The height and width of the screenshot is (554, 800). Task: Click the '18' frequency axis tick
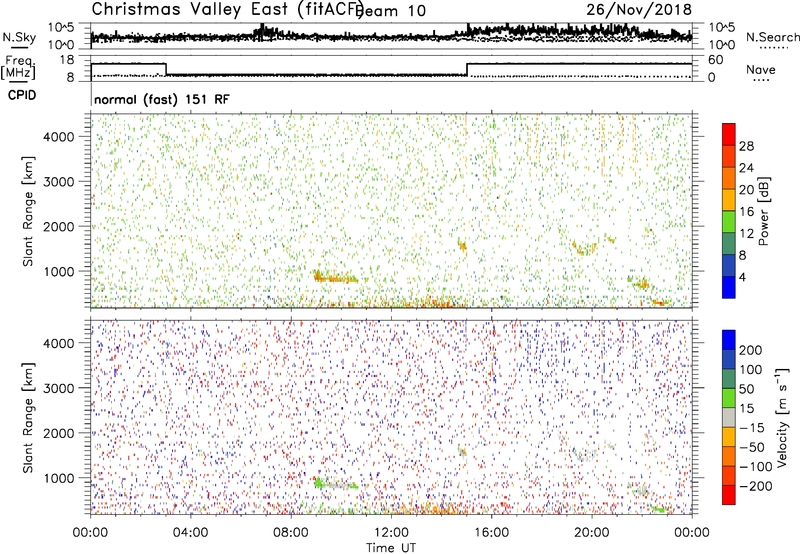coord(67,60)
